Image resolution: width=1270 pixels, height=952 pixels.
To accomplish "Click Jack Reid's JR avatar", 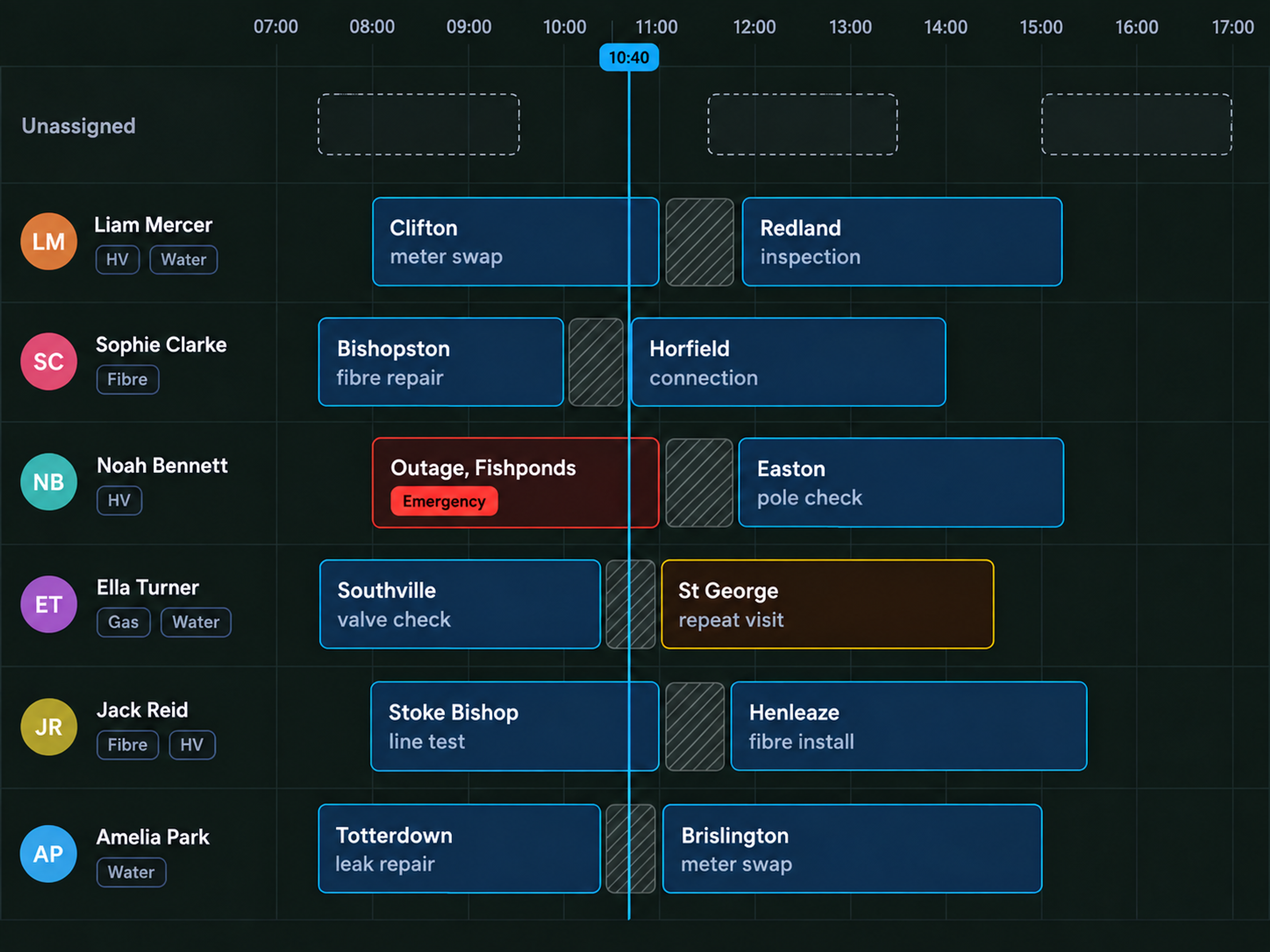I will coord(49,727).
